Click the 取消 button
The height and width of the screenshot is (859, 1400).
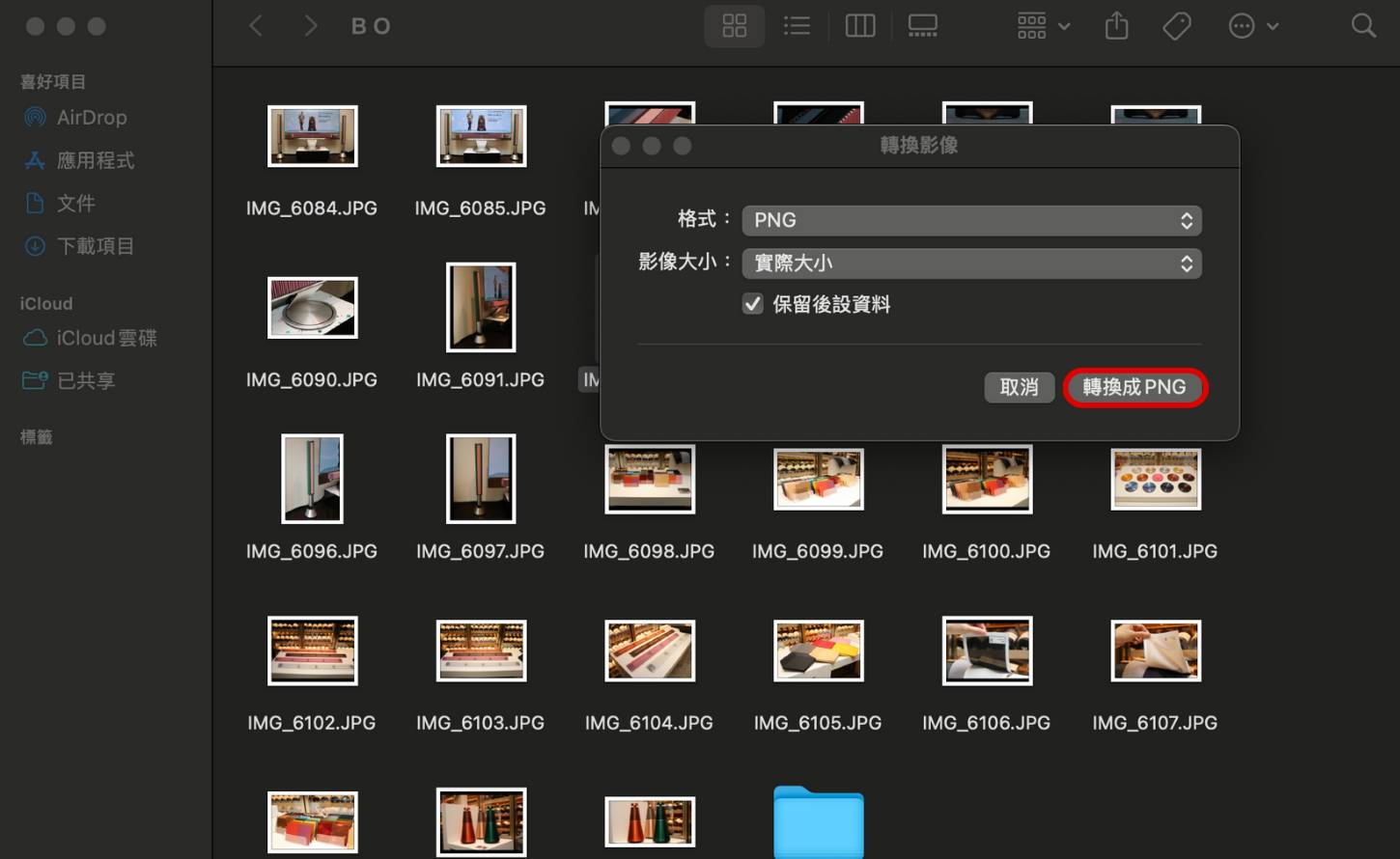(x=1020, y=387)
